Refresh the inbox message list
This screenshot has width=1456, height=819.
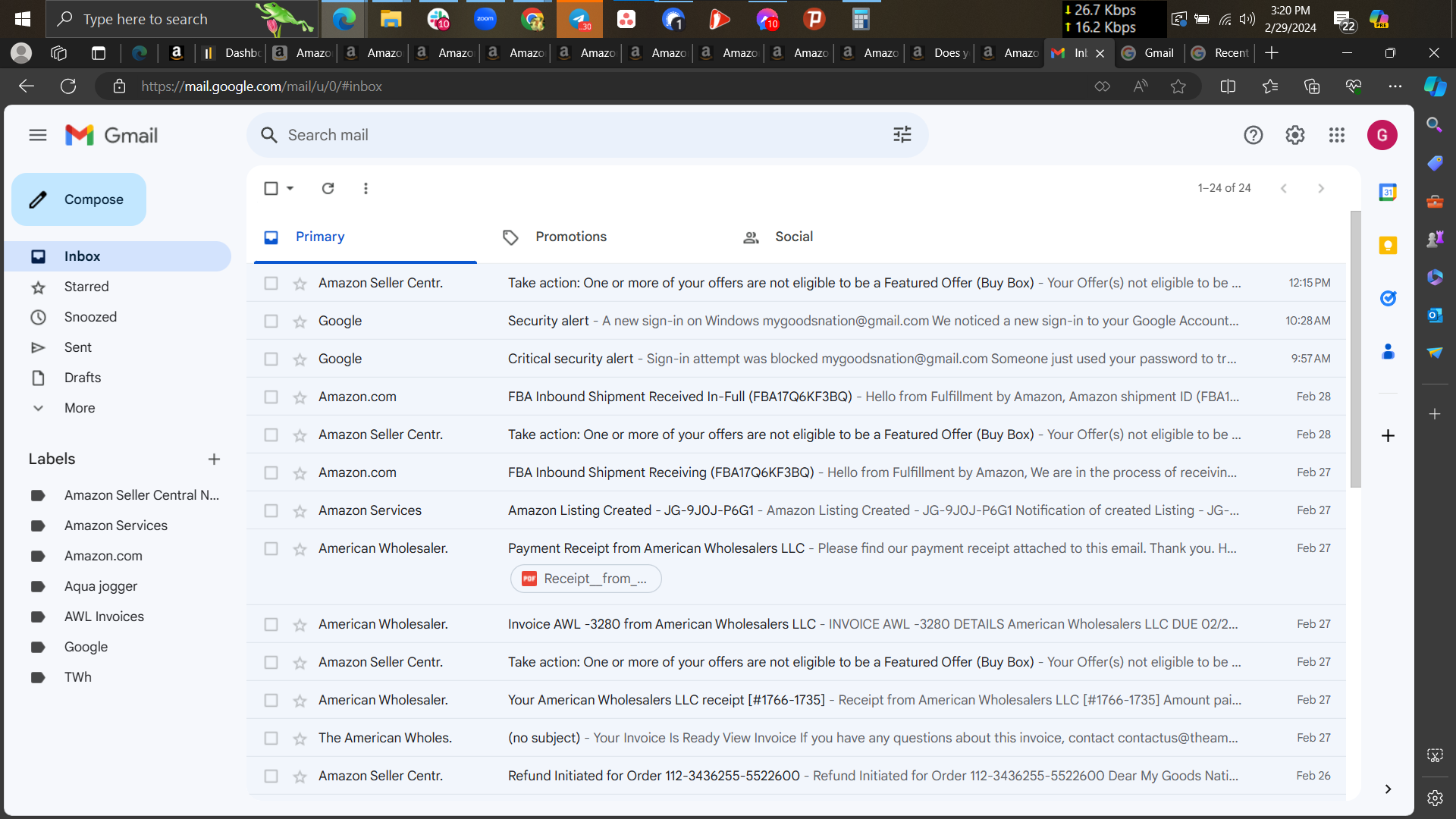[x=328, y=188]
